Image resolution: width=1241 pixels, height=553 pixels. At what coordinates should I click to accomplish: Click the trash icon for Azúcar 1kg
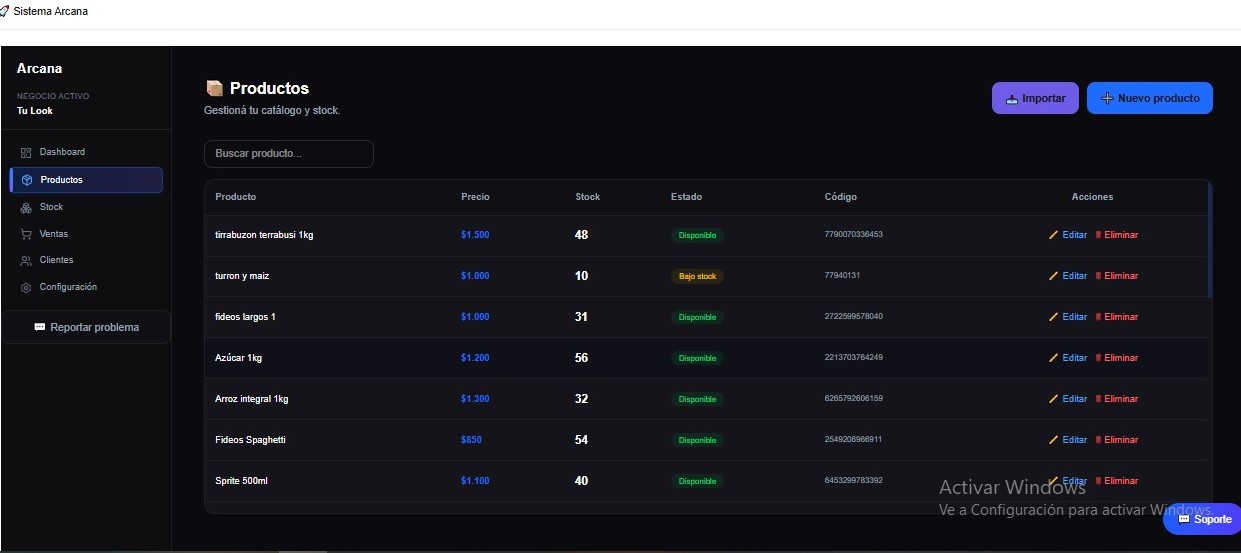click(x=1099, y=358)
